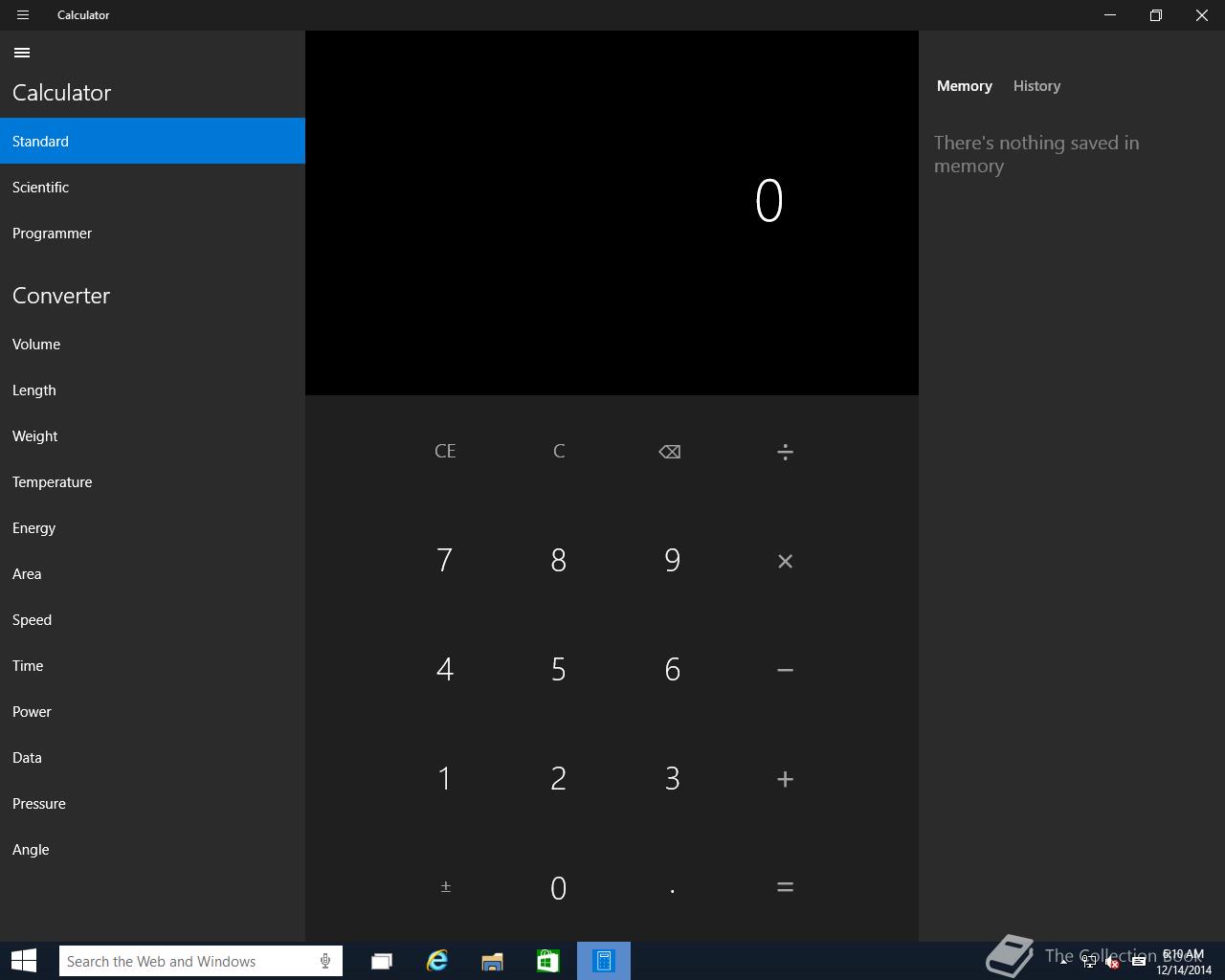Click the number 4 key

click(x=444, y=669)
